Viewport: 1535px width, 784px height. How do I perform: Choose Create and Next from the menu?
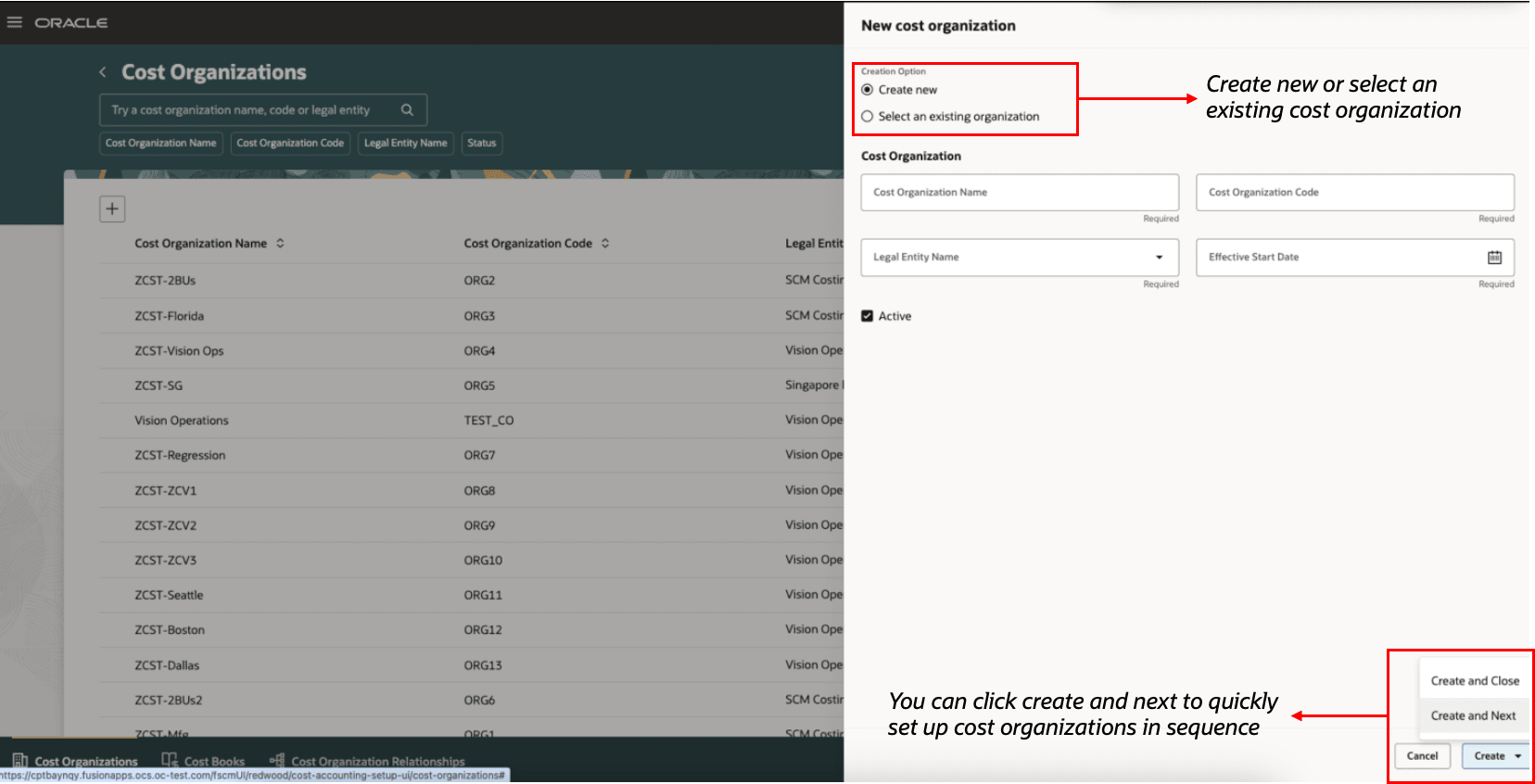(1475, 715)
